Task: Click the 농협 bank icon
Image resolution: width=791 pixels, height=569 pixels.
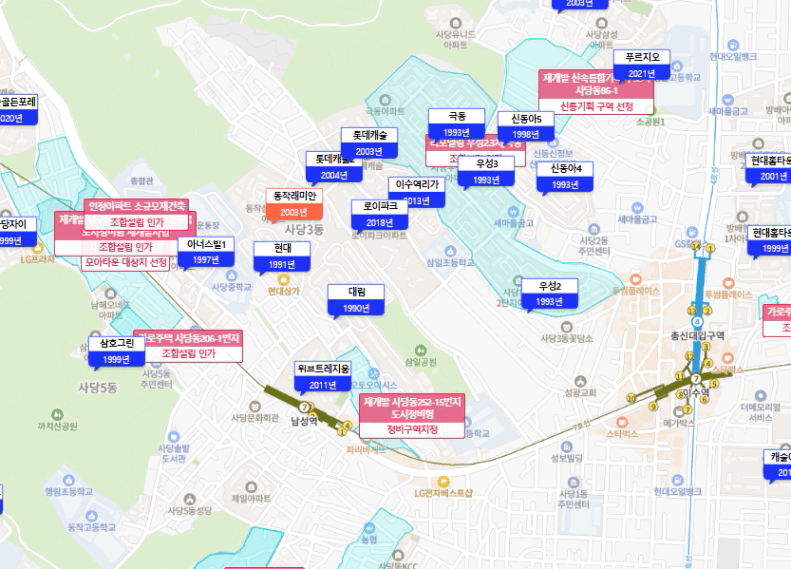Action: 369,528
